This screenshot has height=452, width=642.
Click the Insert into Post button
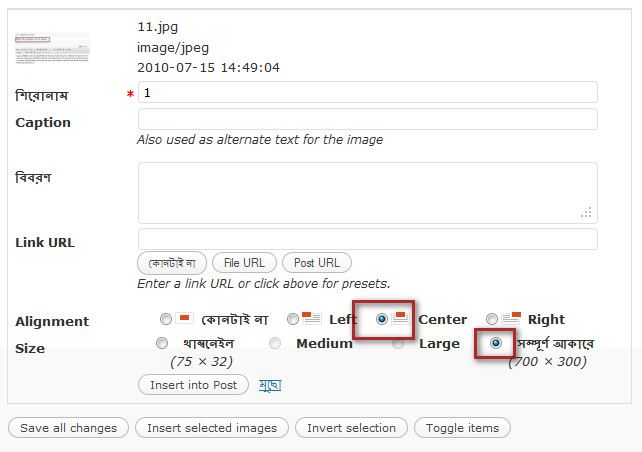click(193, 384)
